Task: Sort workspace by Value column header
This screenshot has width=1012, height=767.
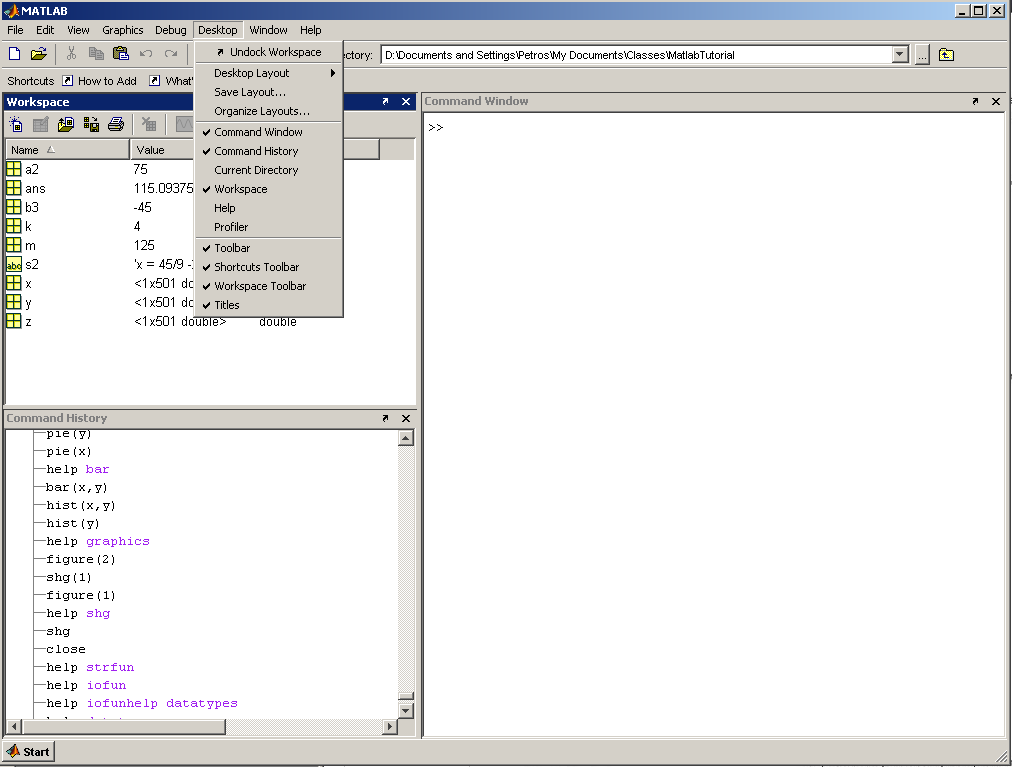Action: coord(162,150)
